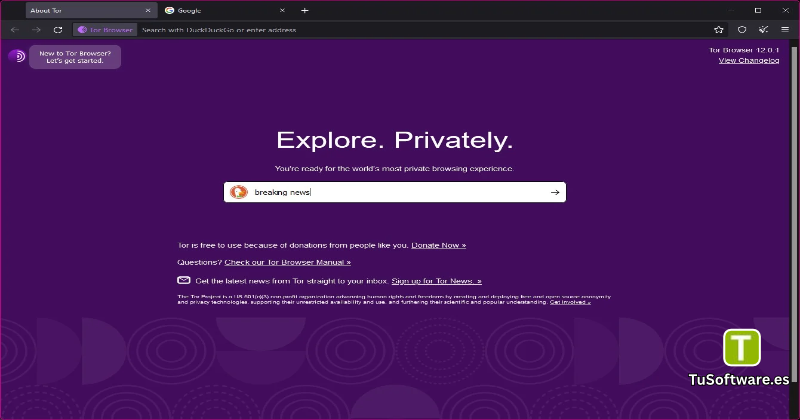Reload the current page
Image resolution: width=800 pixels, height=420 pixels.
coord(58,30)
